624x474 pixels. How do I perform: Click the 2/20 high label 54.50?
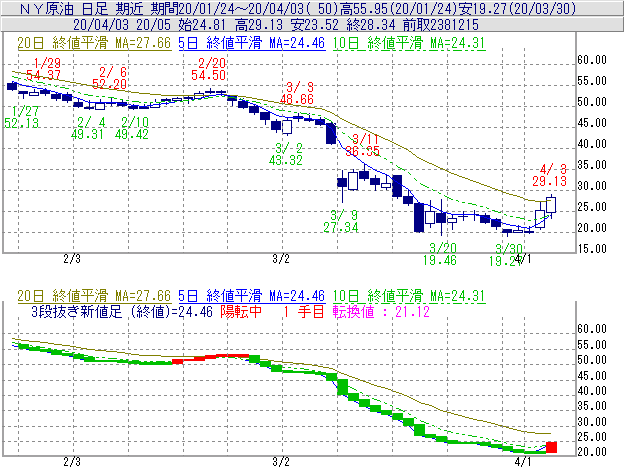[209, 69]
